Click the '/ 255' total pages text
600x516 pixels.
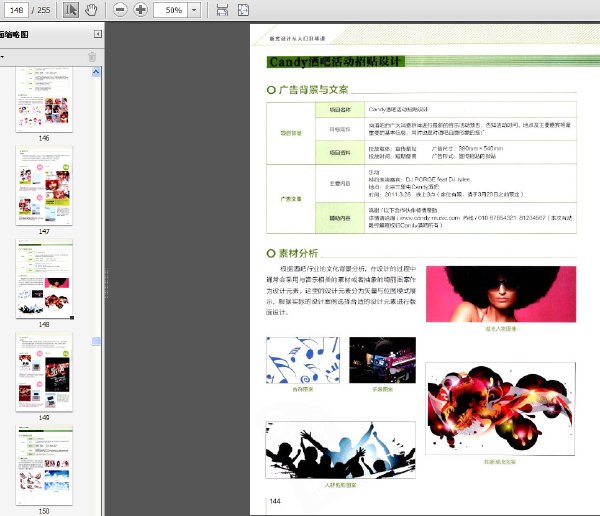pyautogui.click(x=41, y=10)
